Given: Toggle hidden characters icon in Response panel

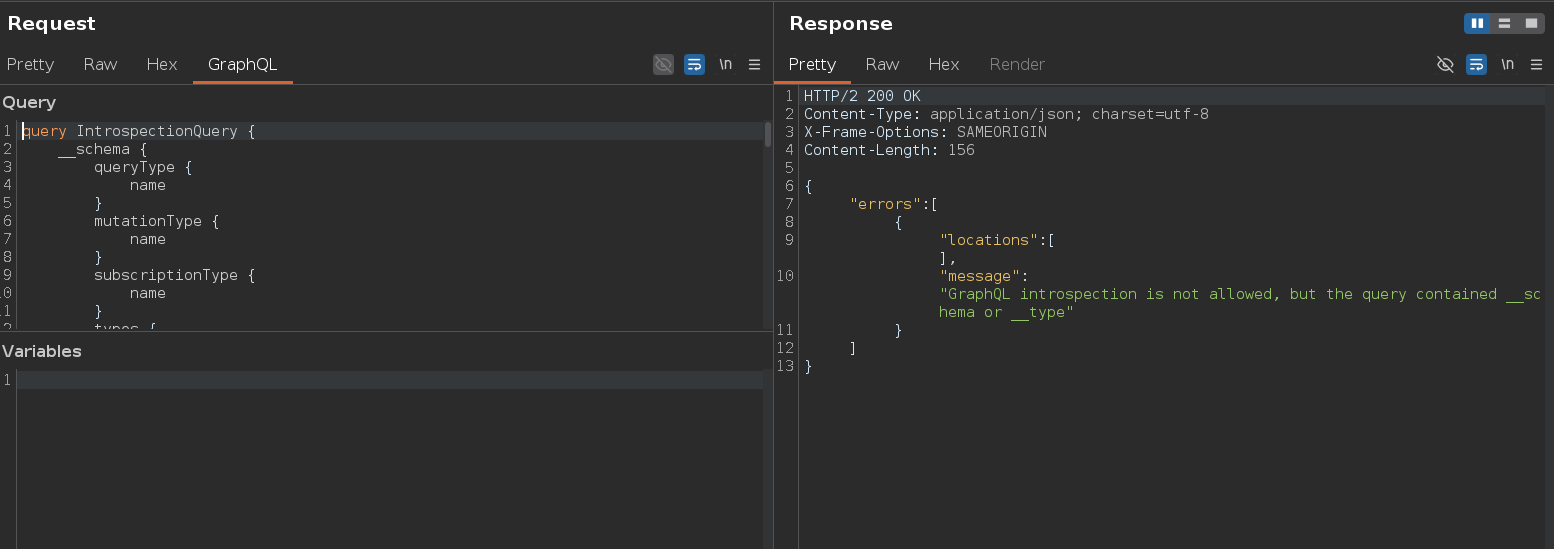Looking at the screenshot, I should point(1445,64).
